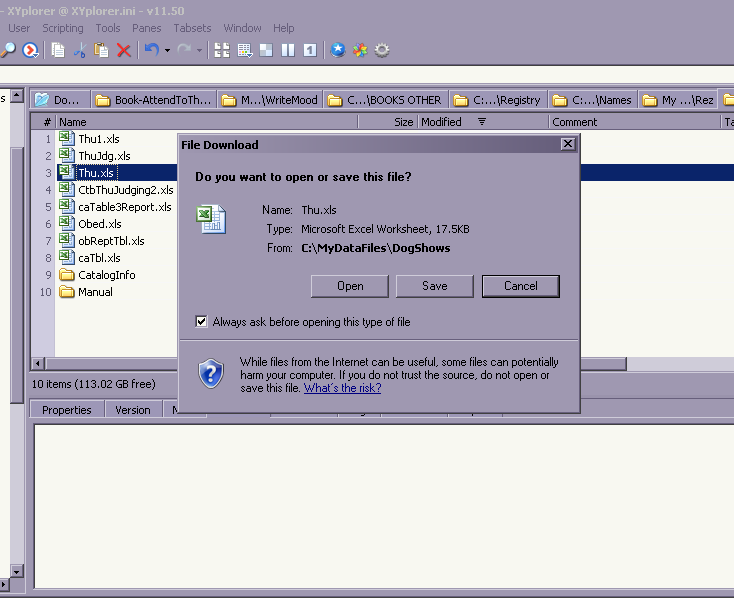Click the Dual Pane toolbar icon

point(288,50)
